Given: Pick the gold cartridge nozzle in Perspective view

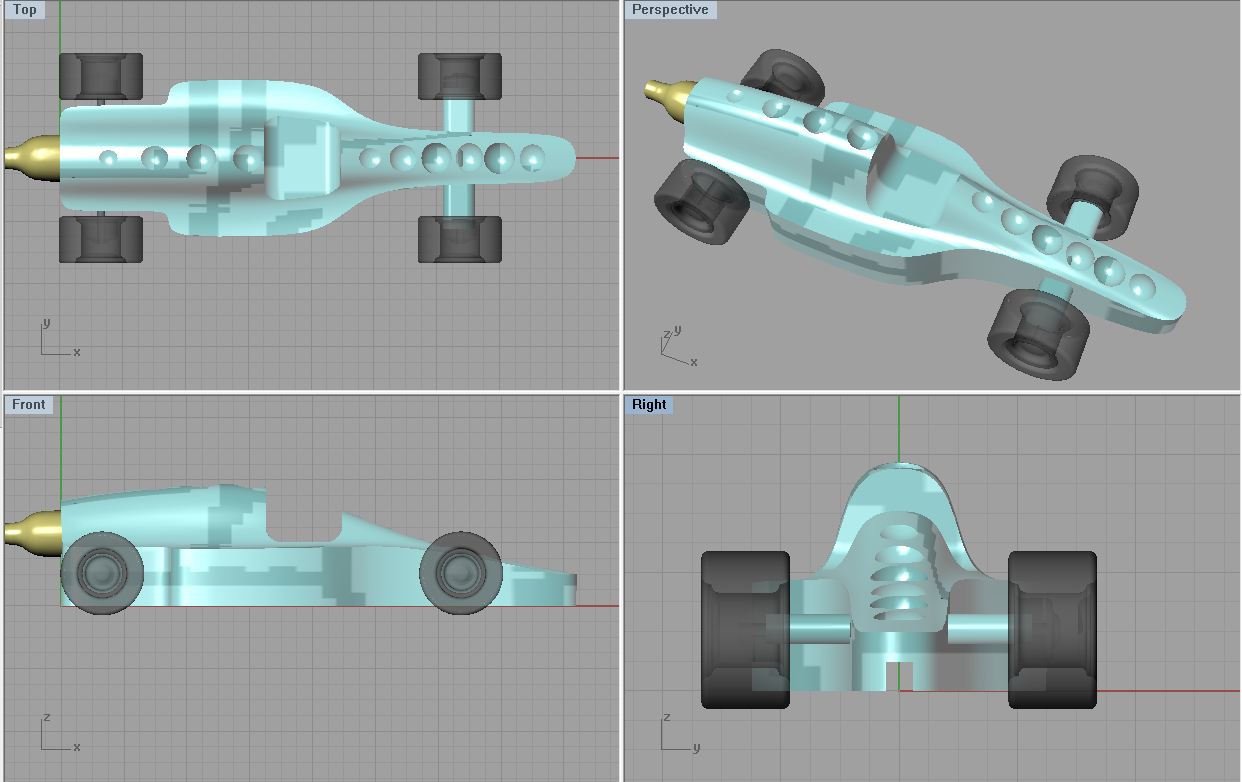Looking at the screenshot, I should [x=663, y=91].
